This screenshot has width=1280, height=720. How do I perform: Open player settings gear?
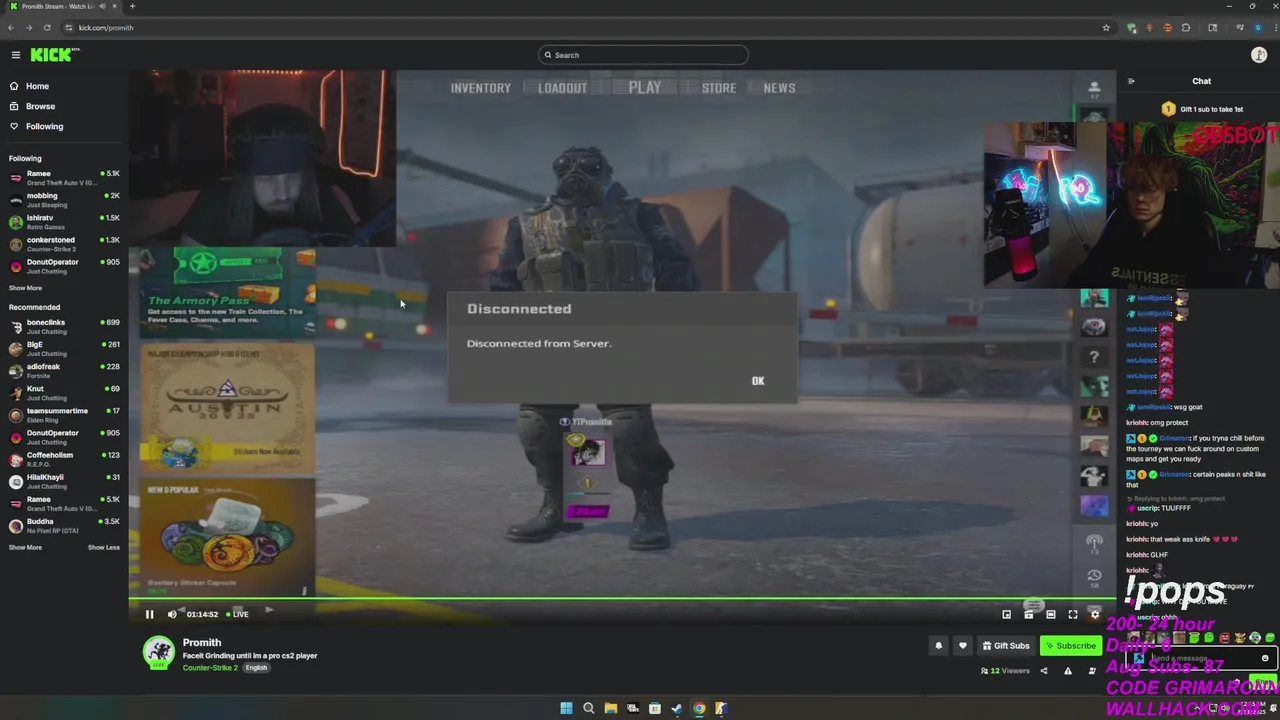tap(1095, 614)
